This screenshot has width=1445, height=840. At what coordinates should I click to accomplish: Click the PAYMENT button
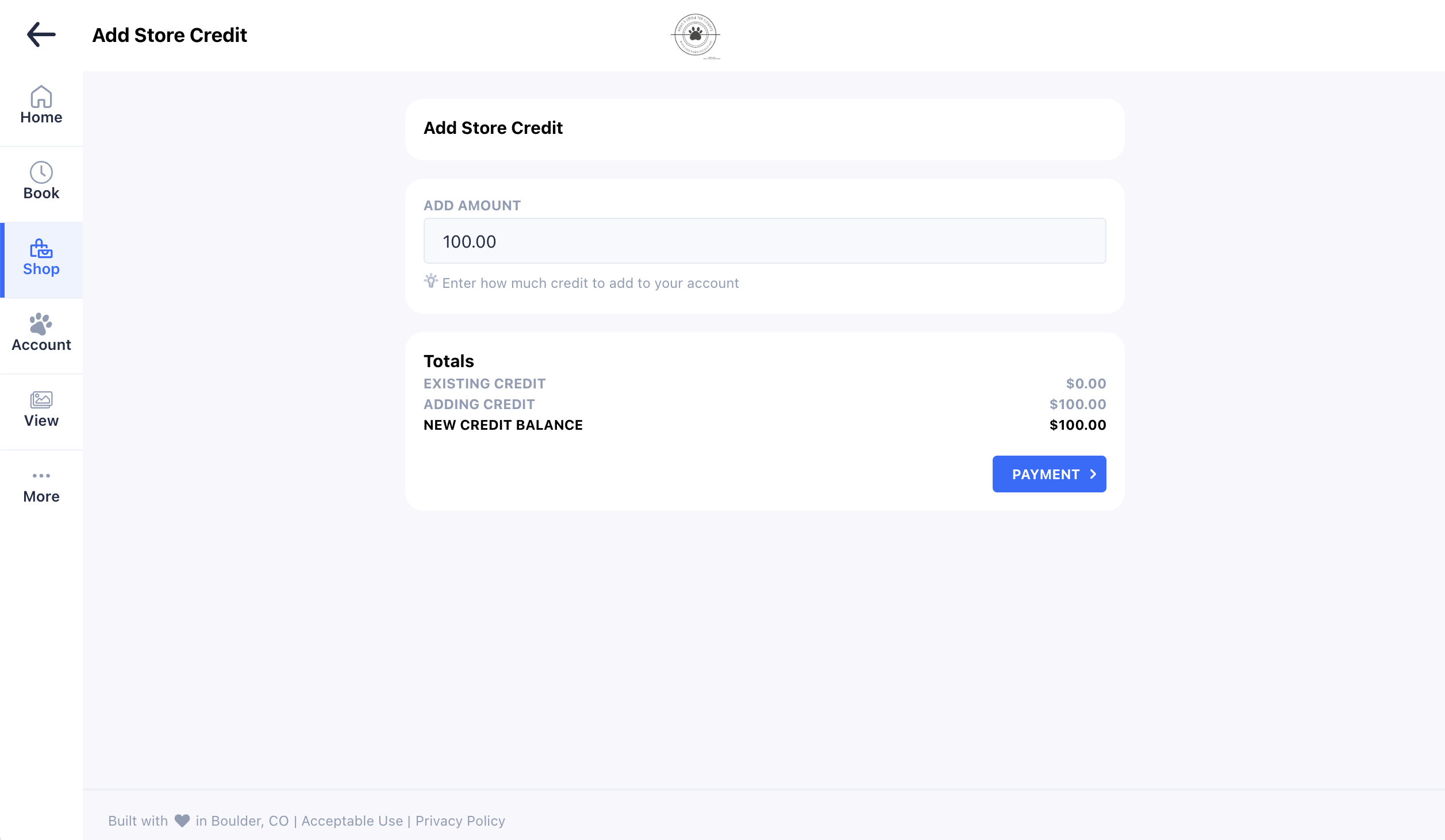tap(1049, 474)
